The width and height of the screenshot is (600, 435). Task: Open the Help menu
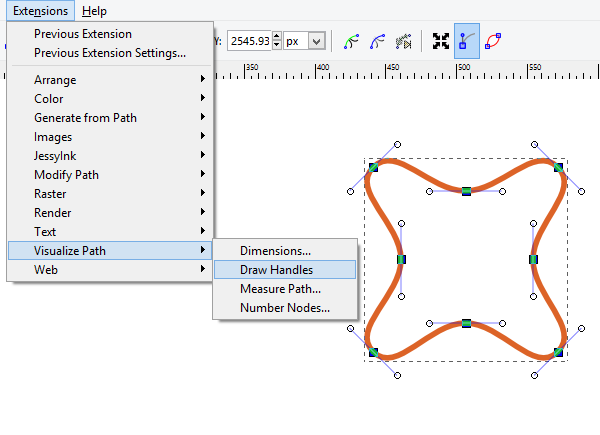94,11
